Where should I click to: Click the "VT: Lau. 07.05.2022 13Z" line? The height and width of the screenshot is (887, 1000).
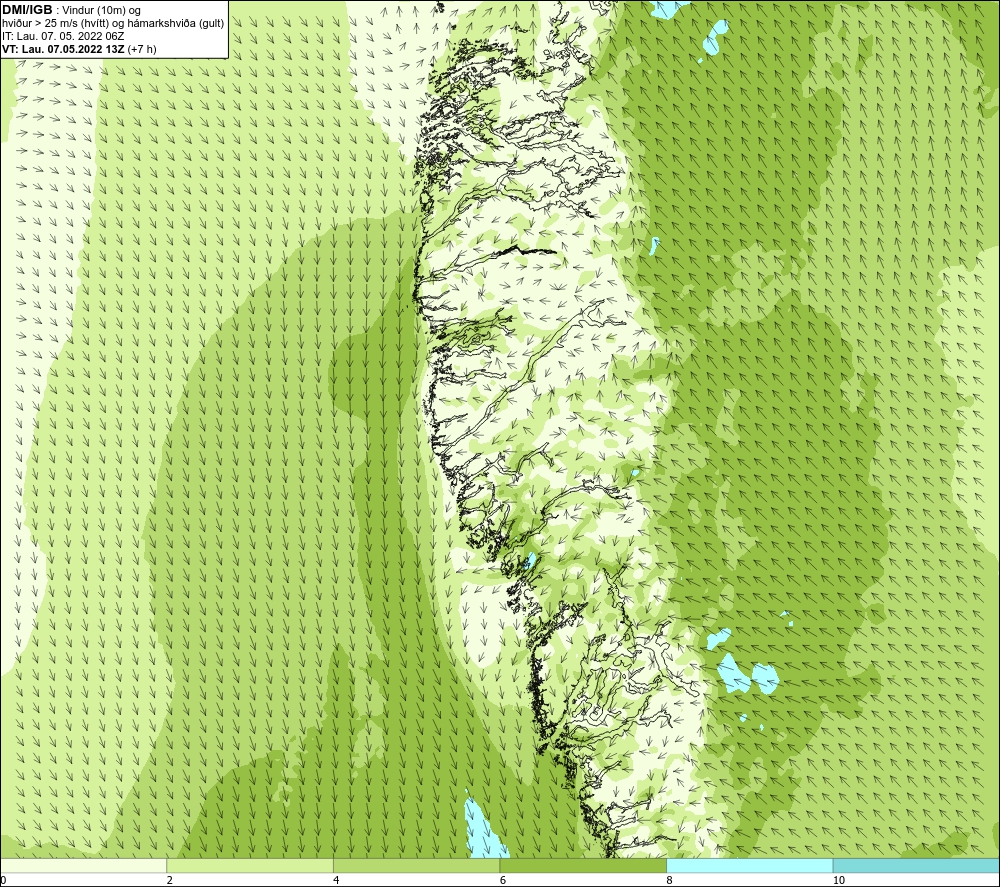(63, 49)
